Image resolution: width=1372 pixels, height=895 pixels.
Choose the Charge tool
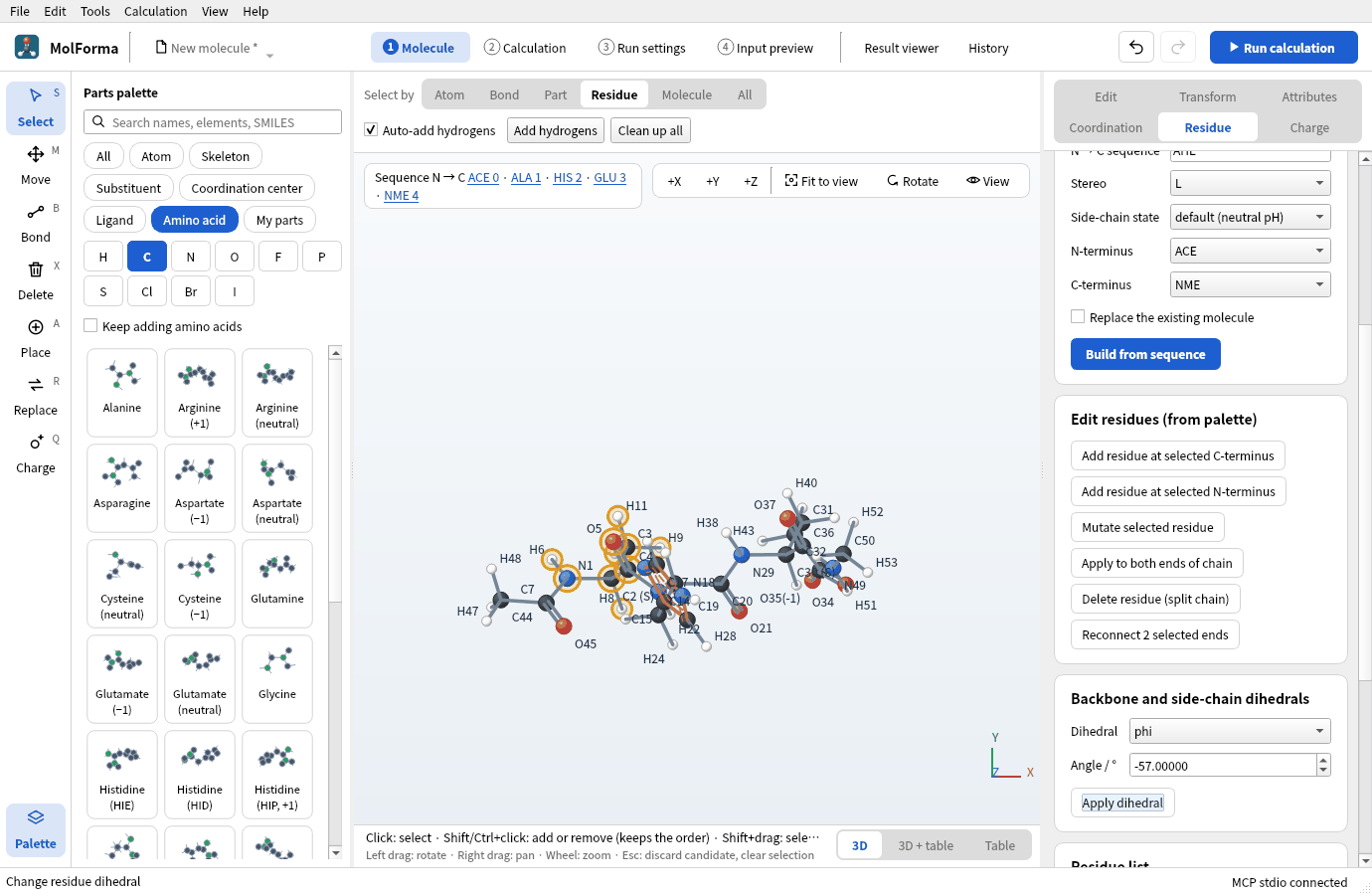36,454
